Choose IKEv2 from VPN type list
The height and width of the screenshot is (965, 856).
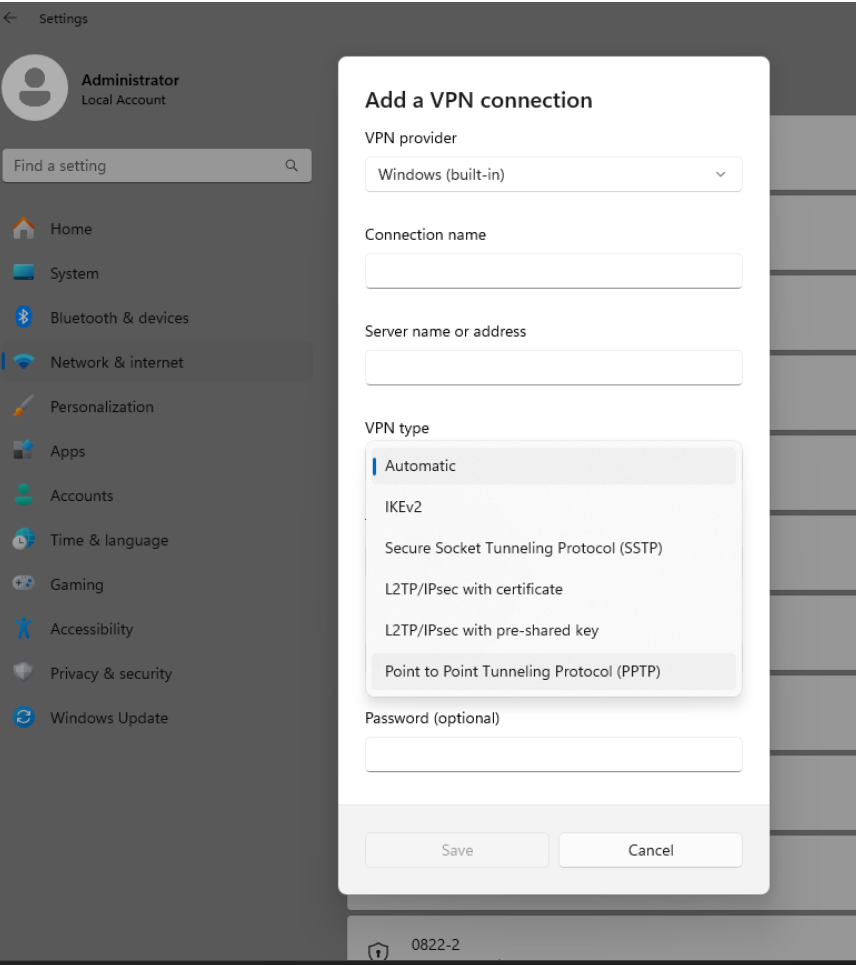click(x=553, y=507)
